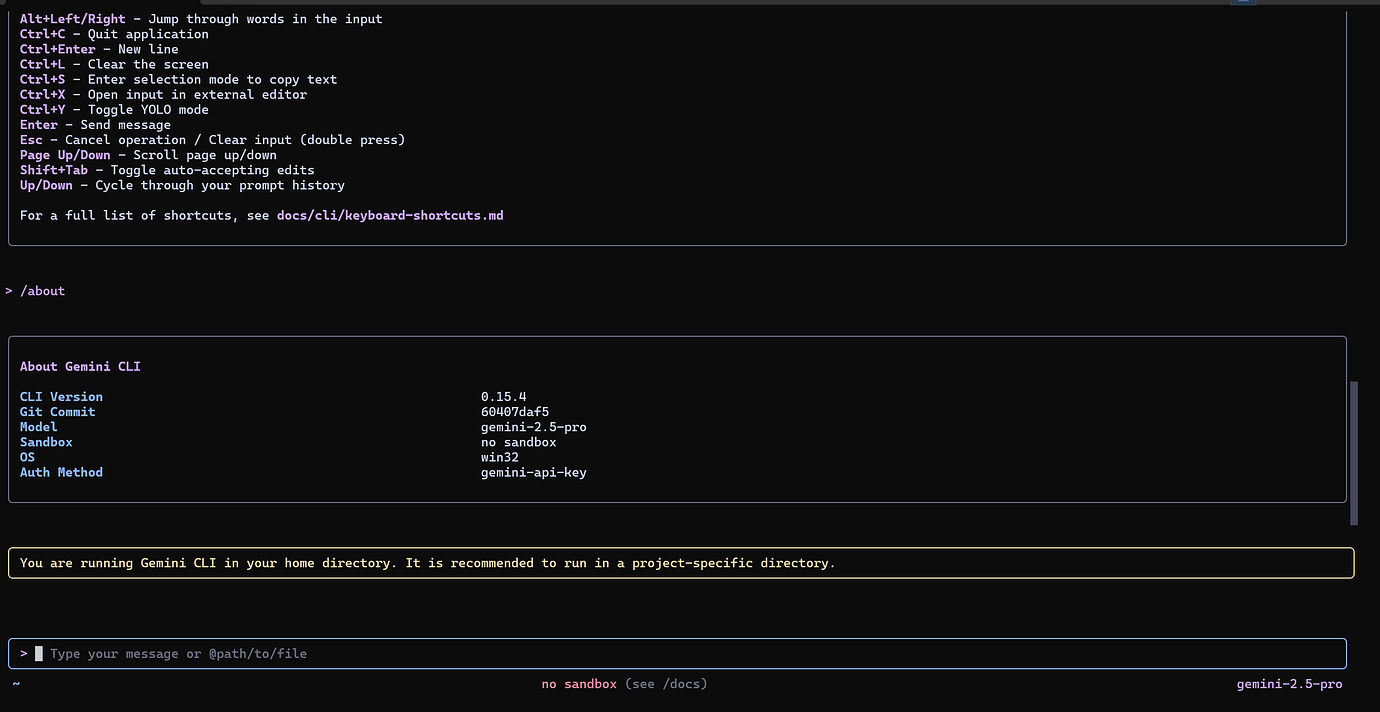The width and height of the screenshot is (1380, 712).
Task: Select "no sandbox" value in About box
Action: 519,442
